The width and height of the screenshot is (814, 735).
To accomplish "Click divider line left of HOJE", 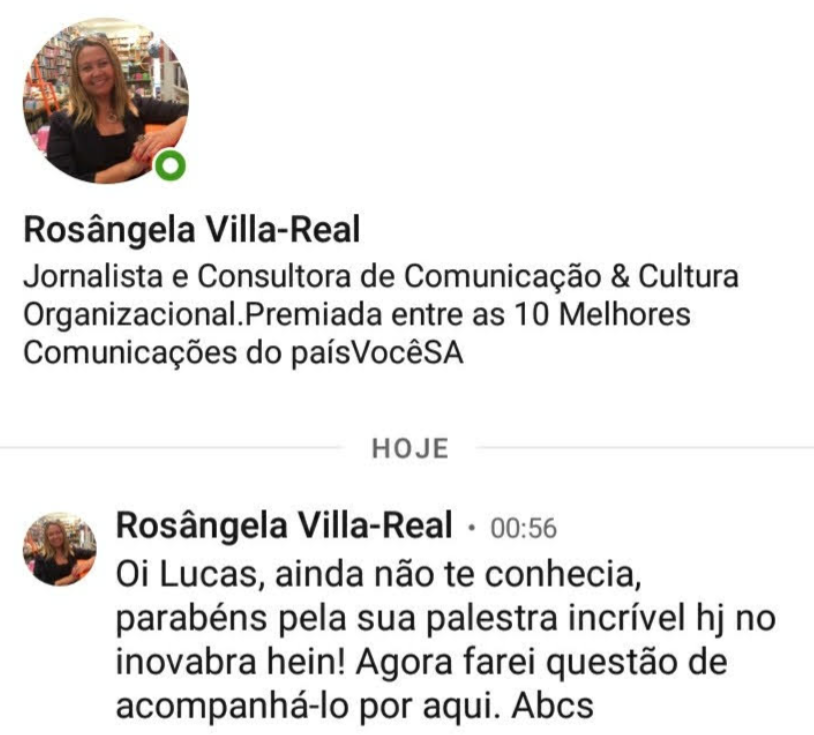I will (171, 447).
